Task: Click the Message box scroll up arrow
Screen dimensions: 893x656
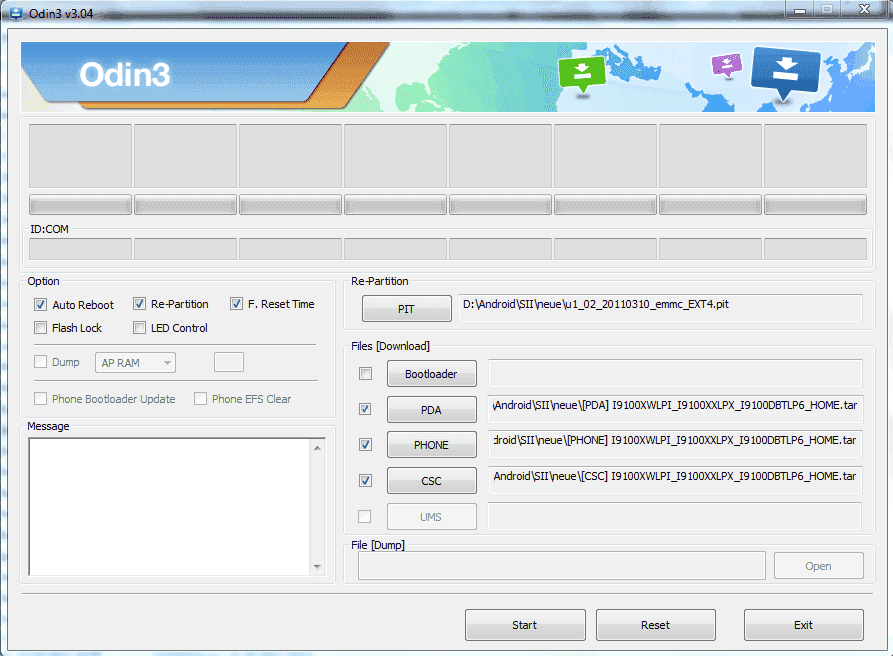Action: [318, 448]
